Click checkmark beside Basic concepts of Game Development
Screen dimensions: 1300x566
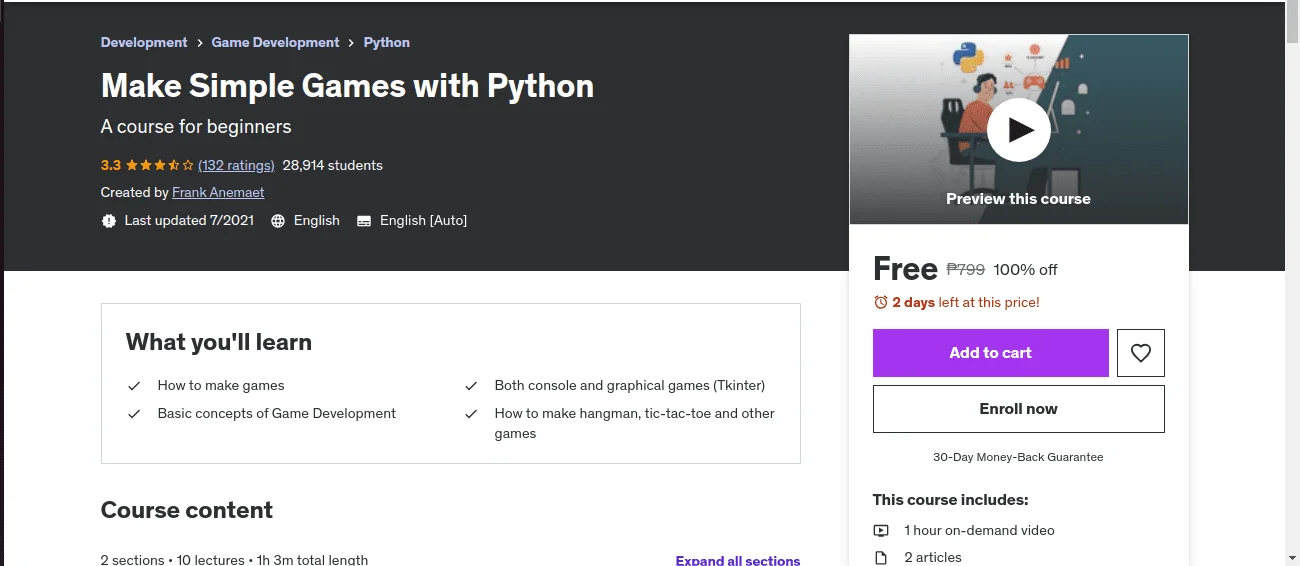pos(134,414)
